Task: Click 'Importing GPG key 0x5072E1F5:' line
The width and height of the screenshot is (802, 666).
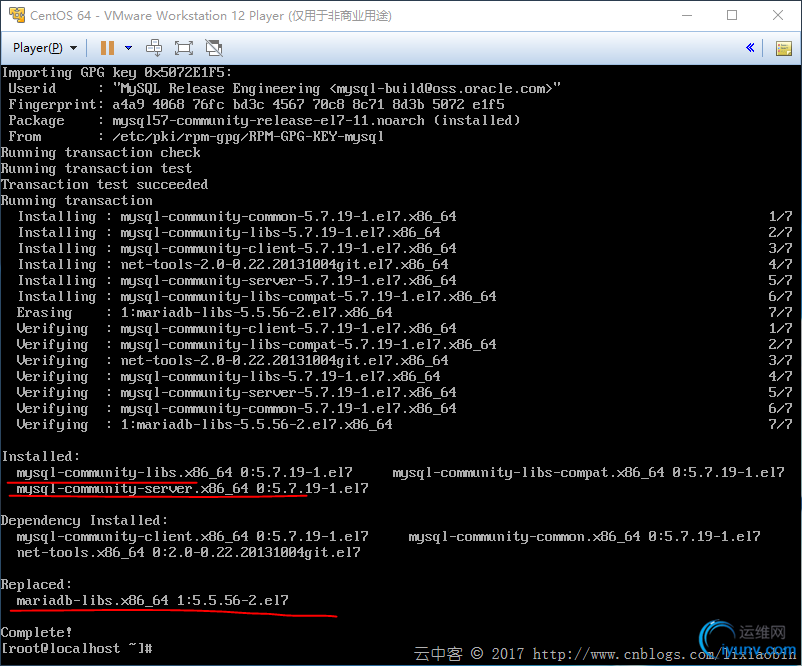Action: coord(117,73)
